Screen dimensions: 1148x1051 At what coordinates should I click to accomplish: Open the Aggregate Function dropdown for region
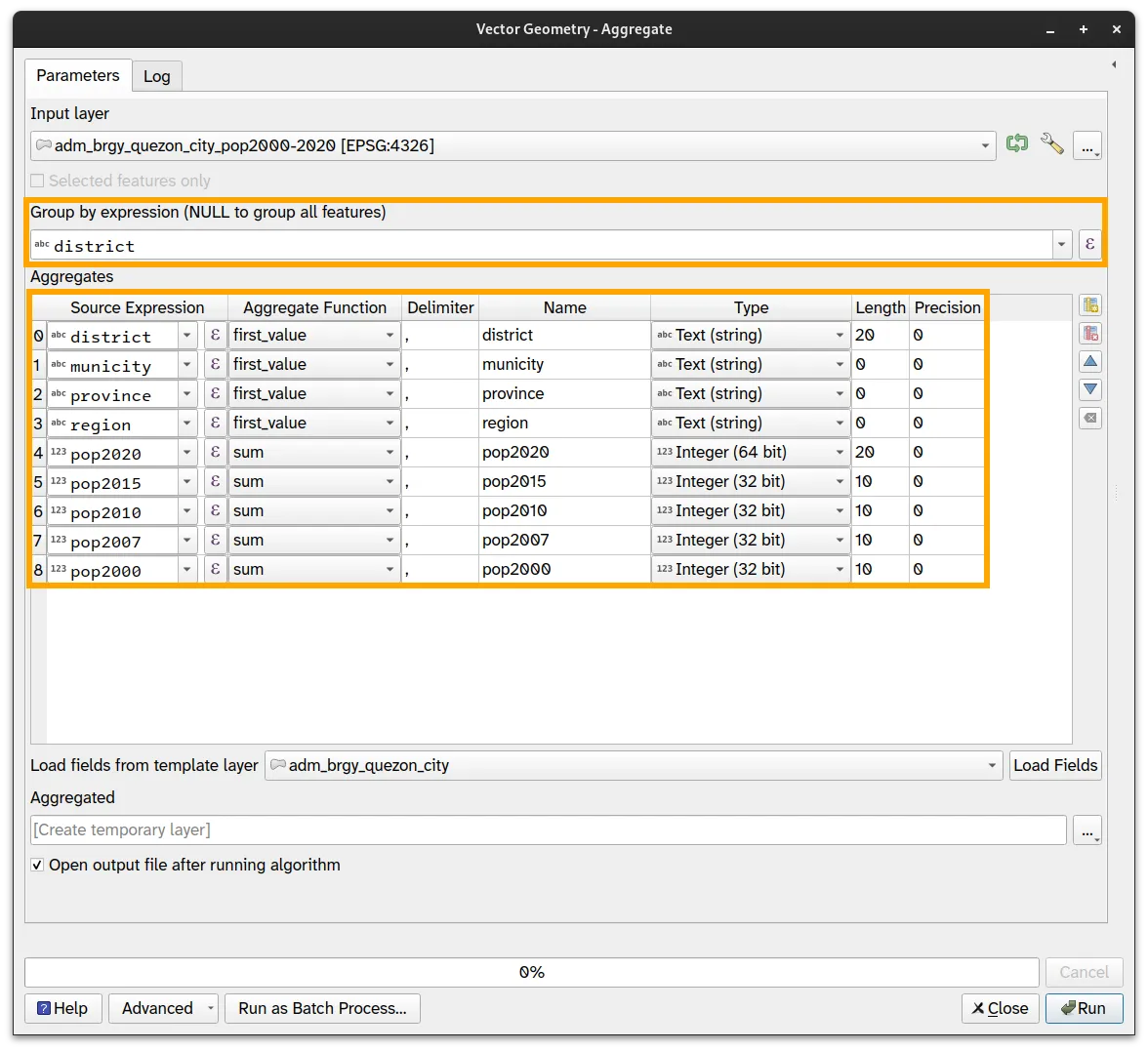tap(389, 423)
